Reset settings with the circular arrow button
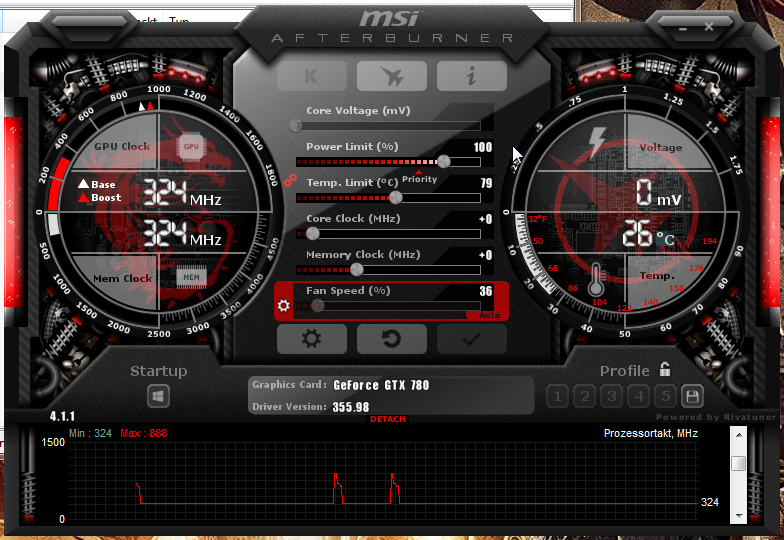Screen dimensions: 784x540 [x=392, y=339]
